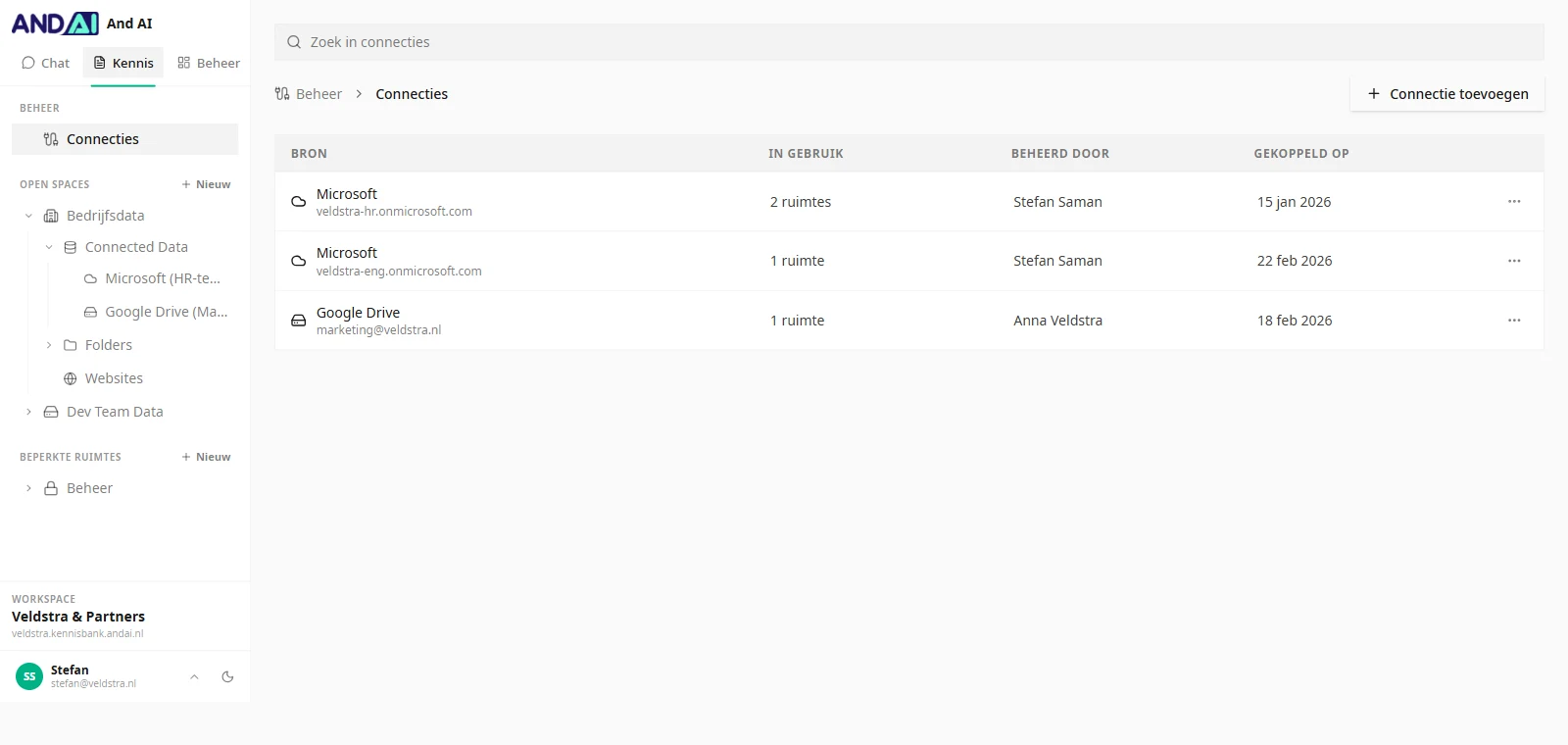Image resolution: width=1568 pixels, height=745 pixels.
Task: Collapse the Bedrijfsdata tree node
Action: (28, 216)
